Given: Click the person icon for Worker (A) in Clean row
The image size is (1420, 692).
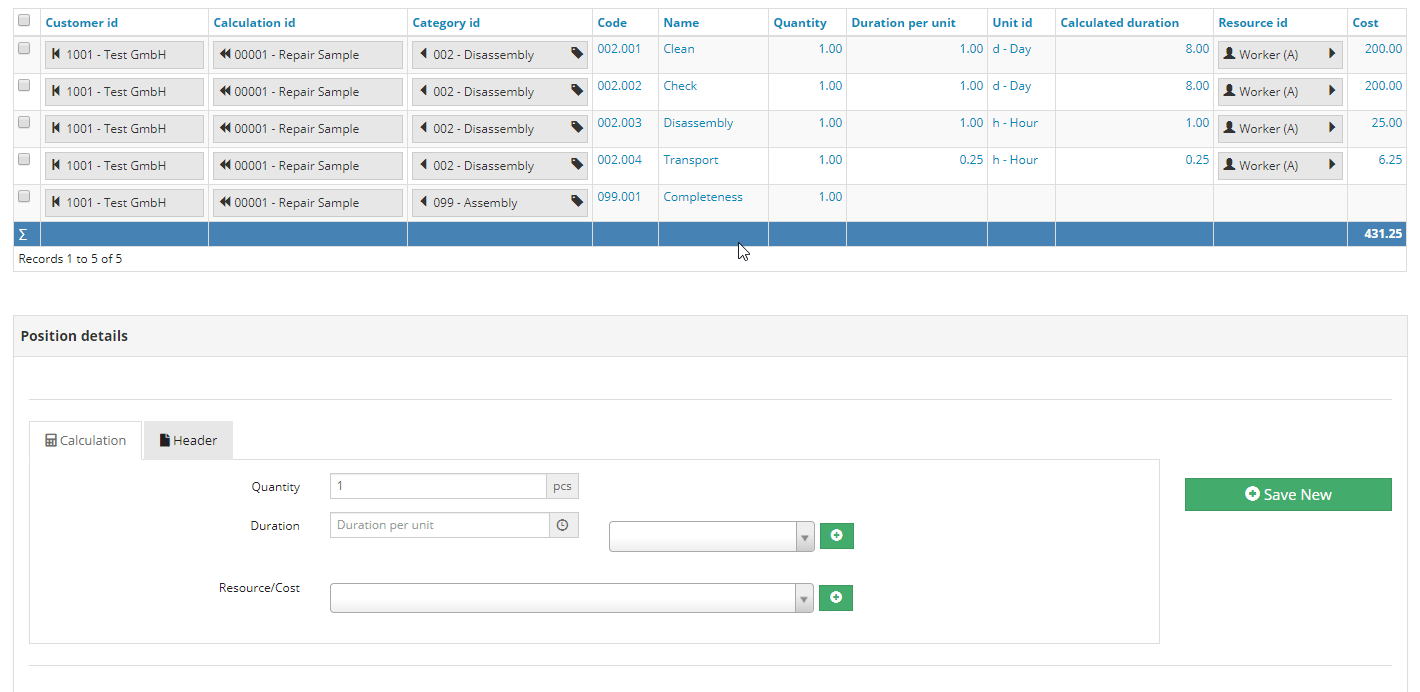Looking at the screenshot, I should click(1229, 54).
